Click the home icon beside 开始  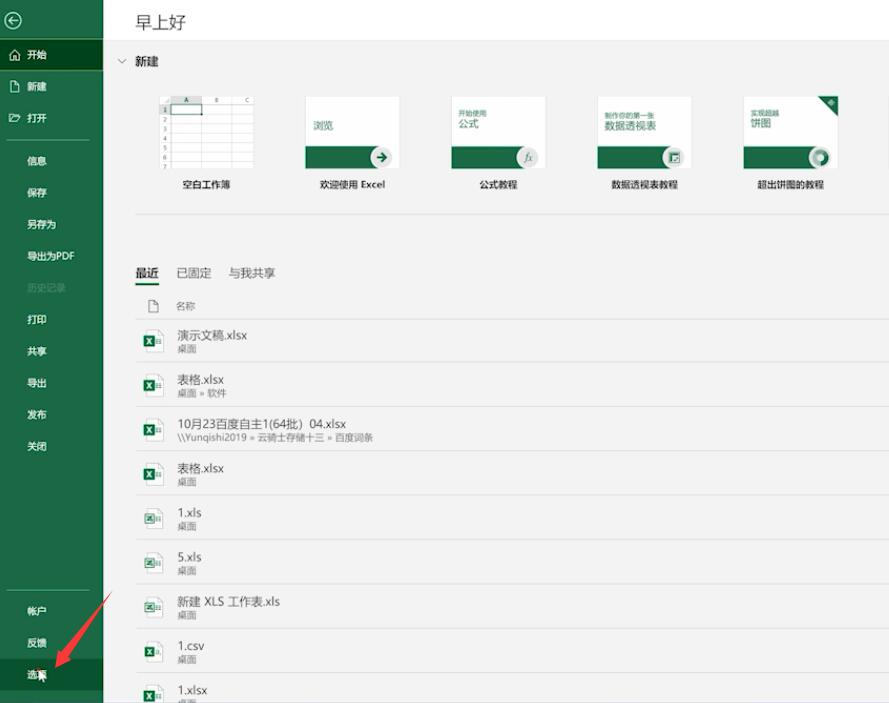15,55
